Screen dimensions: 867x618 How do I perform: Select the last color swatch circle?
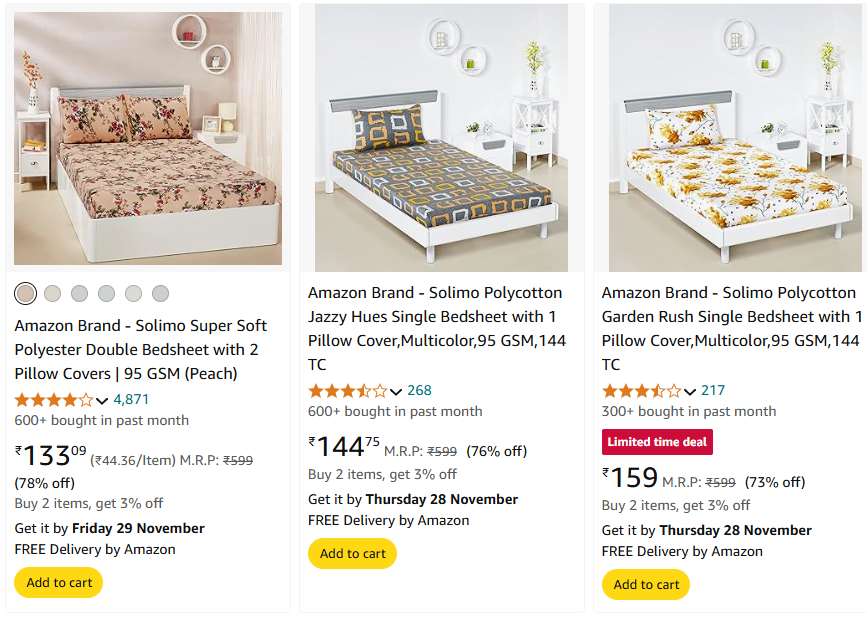160,294
